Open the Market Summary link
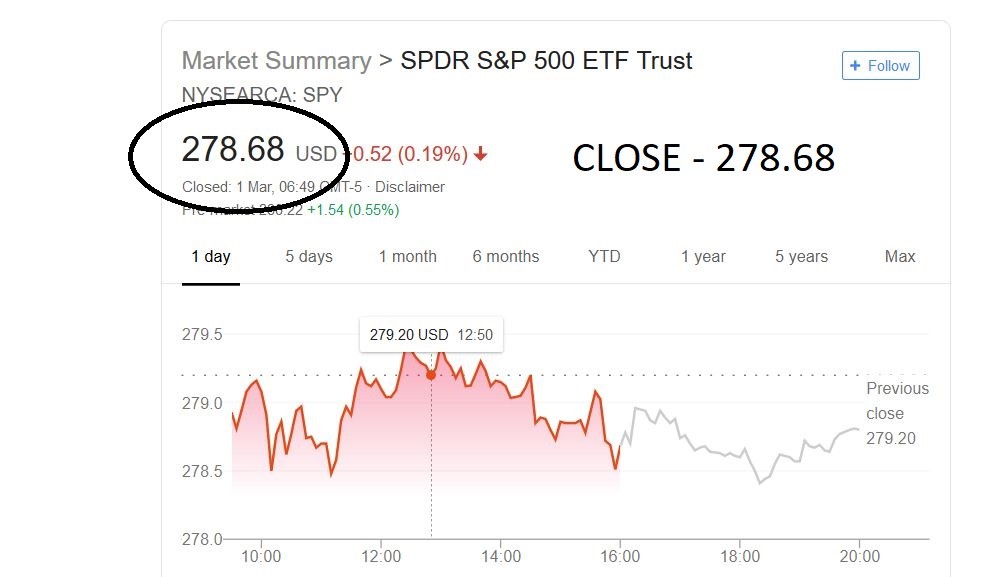Image resolution: width=994 pixels, height=577 pixels. click(x=275, y=61)
